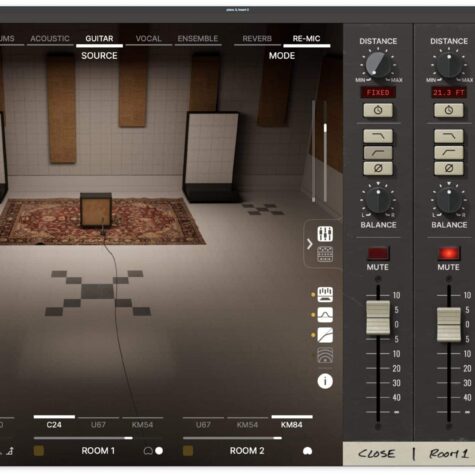The height and width of the screenshot is (475, 475).
Task: Open the rising-curve dynamics module icon
Action: (325, 335)
